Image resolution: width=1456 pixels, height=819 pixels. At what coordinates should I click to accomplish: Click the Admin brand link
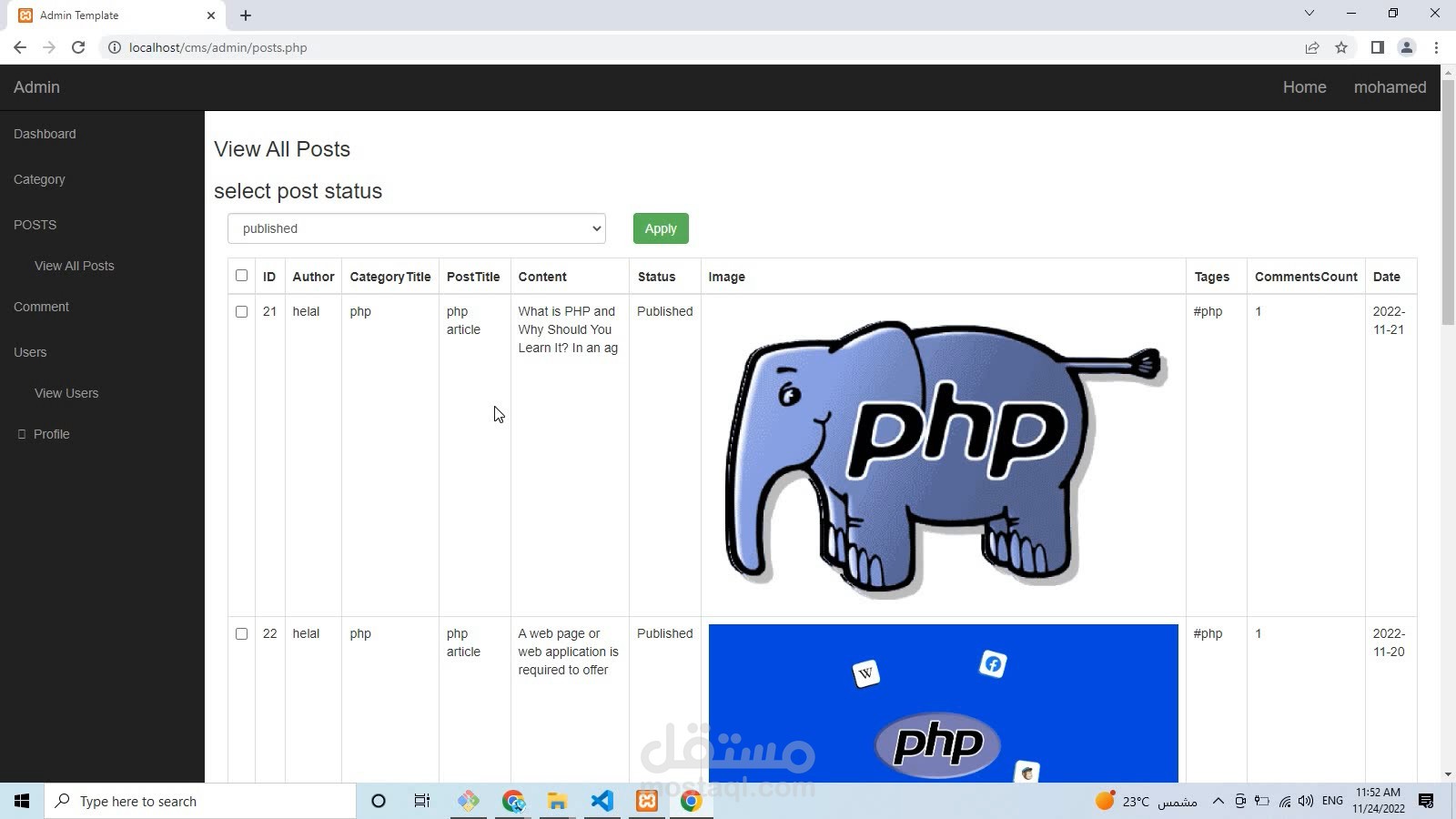(x=36, y=87)
